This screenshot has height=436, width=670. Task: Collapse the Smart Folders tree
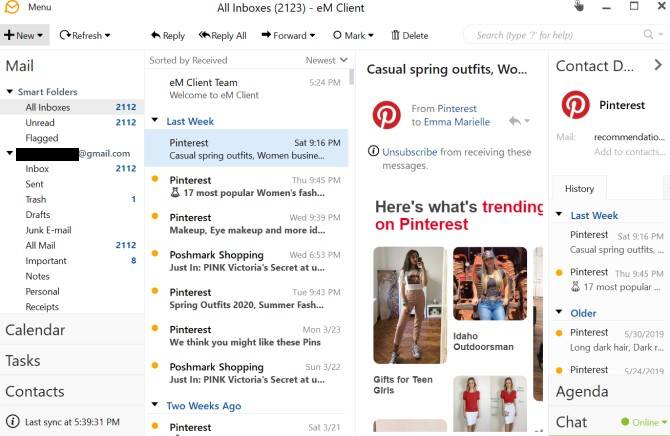point(9,91)
